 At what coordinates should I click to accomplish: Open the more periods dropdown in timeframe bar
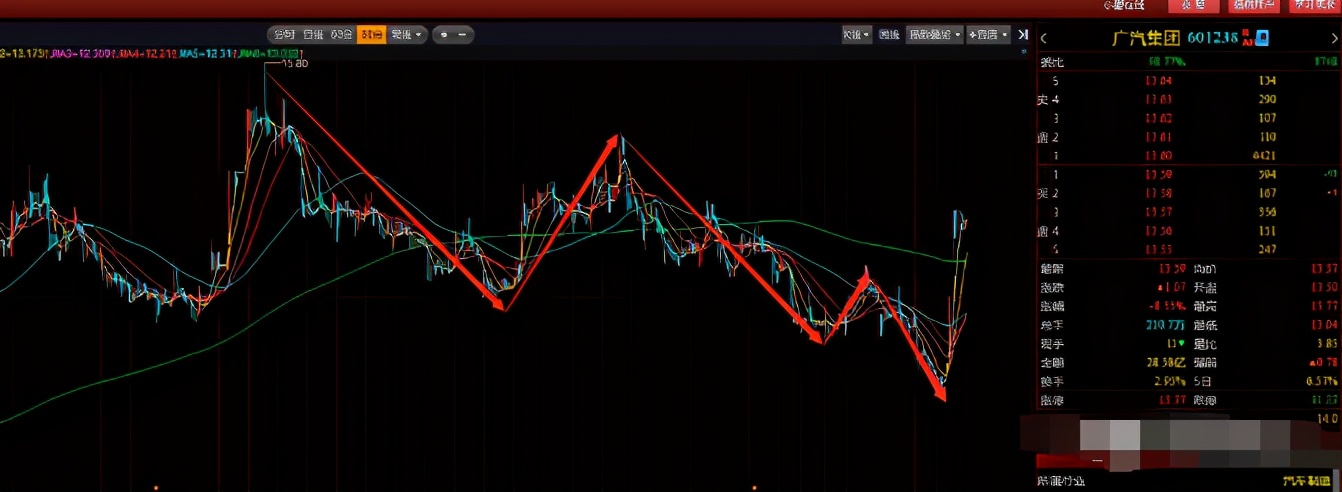[407, 34]
